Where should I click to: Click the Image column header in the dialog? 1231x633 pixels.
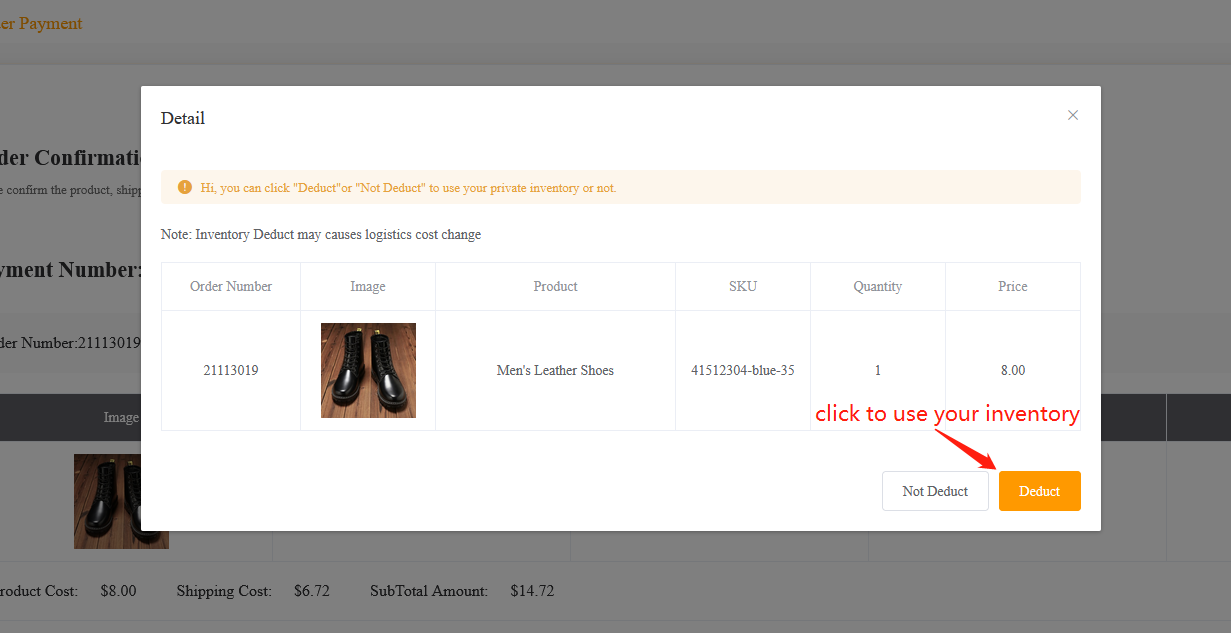(x=367, y=286)
